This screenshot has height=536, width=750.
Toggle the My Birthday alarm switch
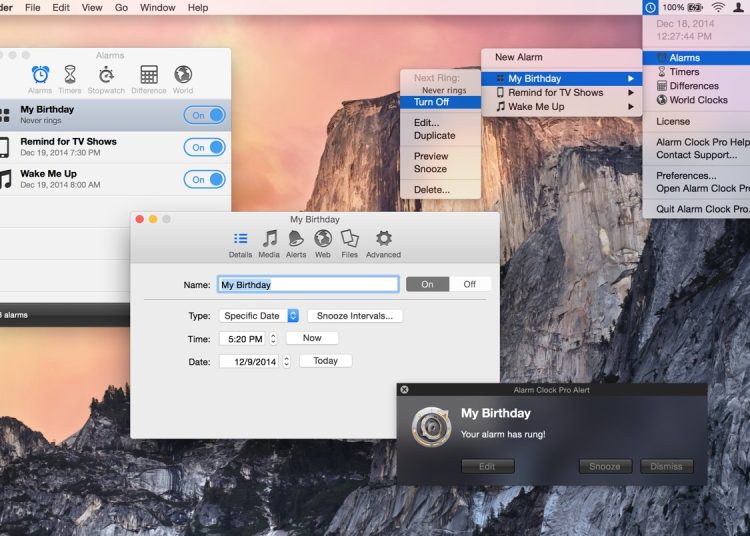(204, 115)
